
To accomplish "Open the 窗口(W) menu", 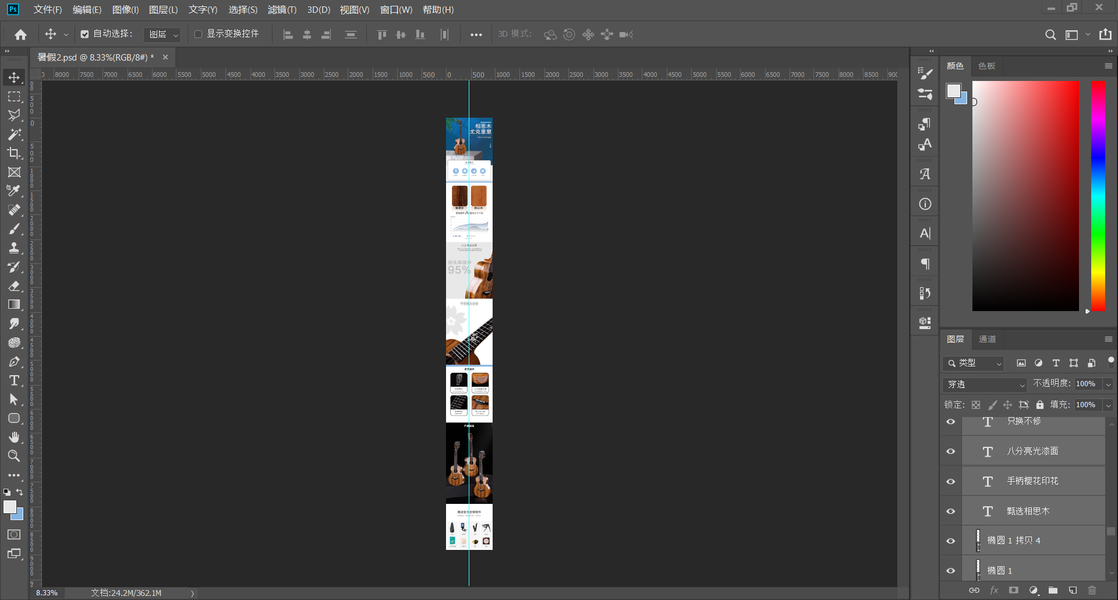I will (x=396, y=9).
